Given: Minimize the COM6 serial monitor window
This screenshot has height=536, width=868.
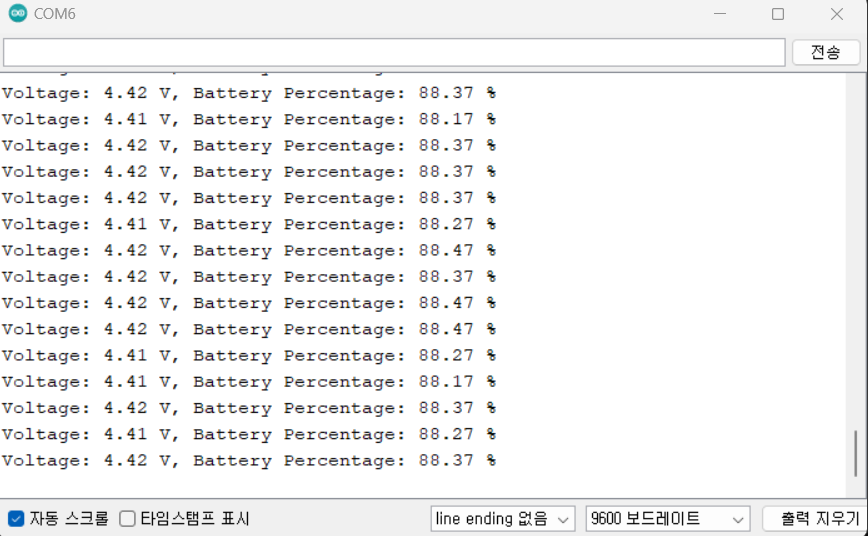Looking at the screenshot, I should (720, 14).
